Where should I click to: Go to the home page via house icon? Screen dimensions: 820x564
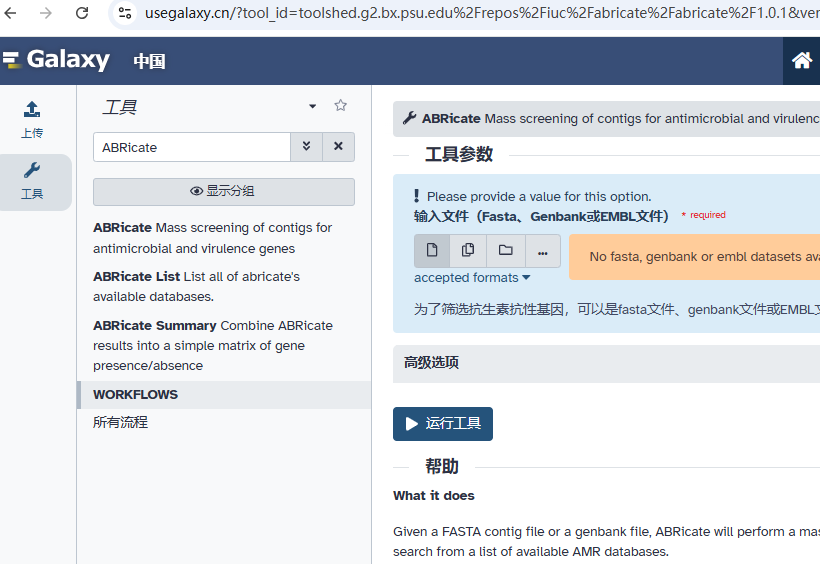coord(802,61)
